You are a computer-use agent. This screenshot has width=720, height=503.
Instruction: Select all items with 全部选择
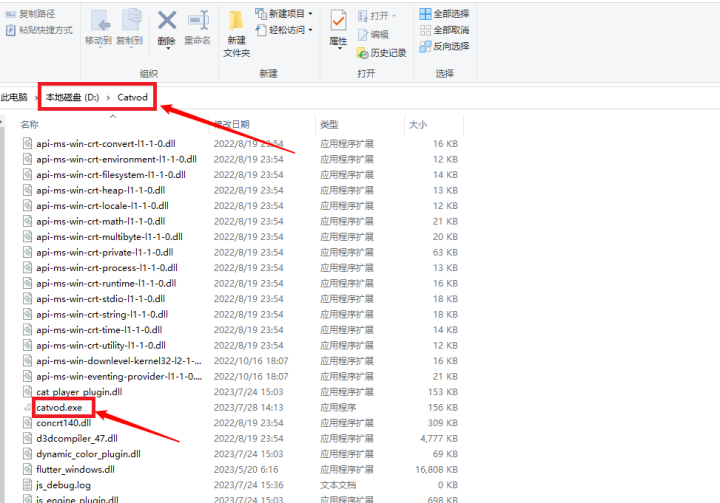[x=444, y=14]
